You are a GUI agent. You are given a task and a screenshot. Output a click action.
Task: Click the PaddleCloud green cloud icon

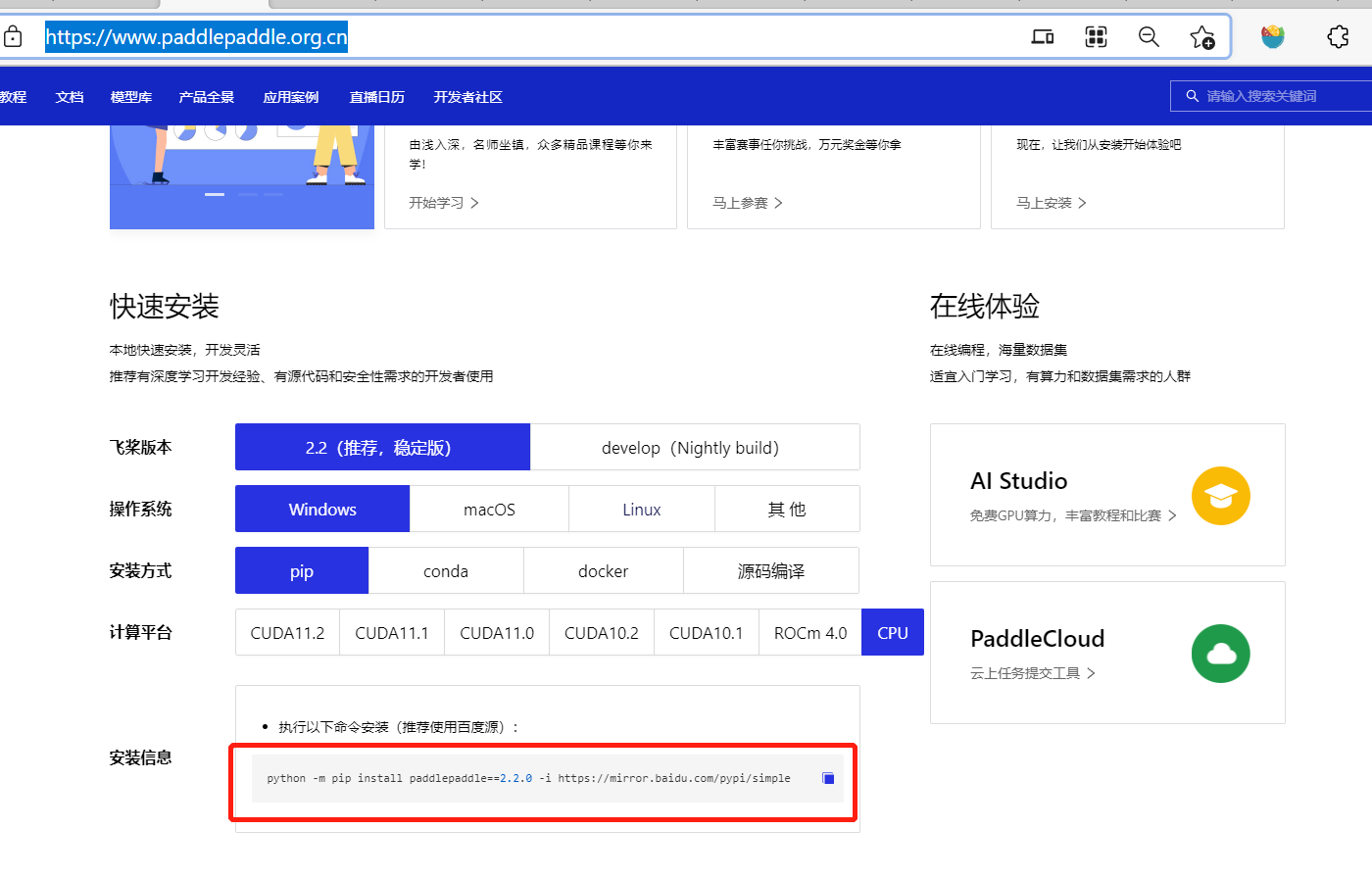pos(1220,654)
